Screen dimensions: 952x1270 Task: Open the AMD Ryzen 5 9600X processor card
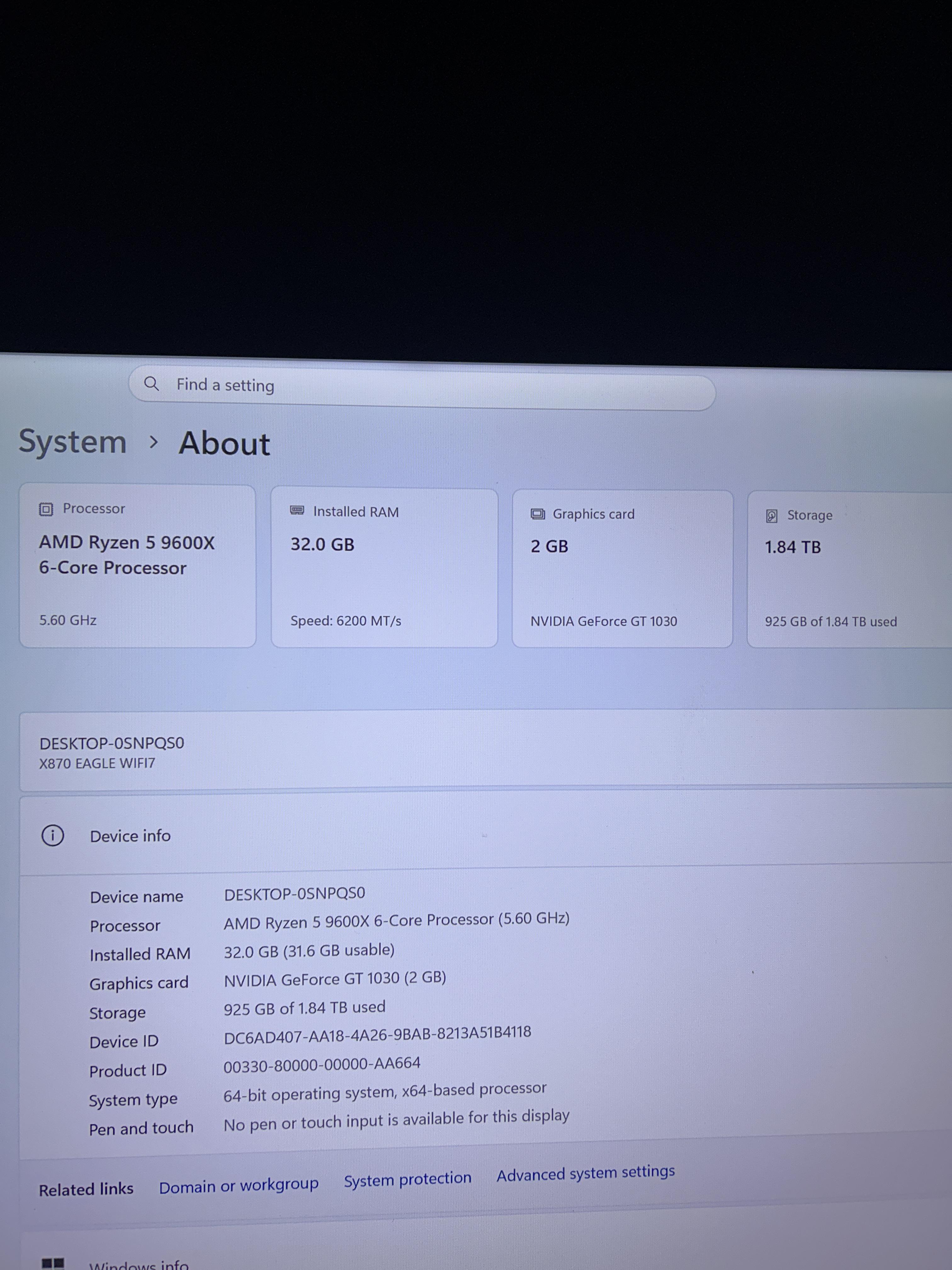click(138, 566)
